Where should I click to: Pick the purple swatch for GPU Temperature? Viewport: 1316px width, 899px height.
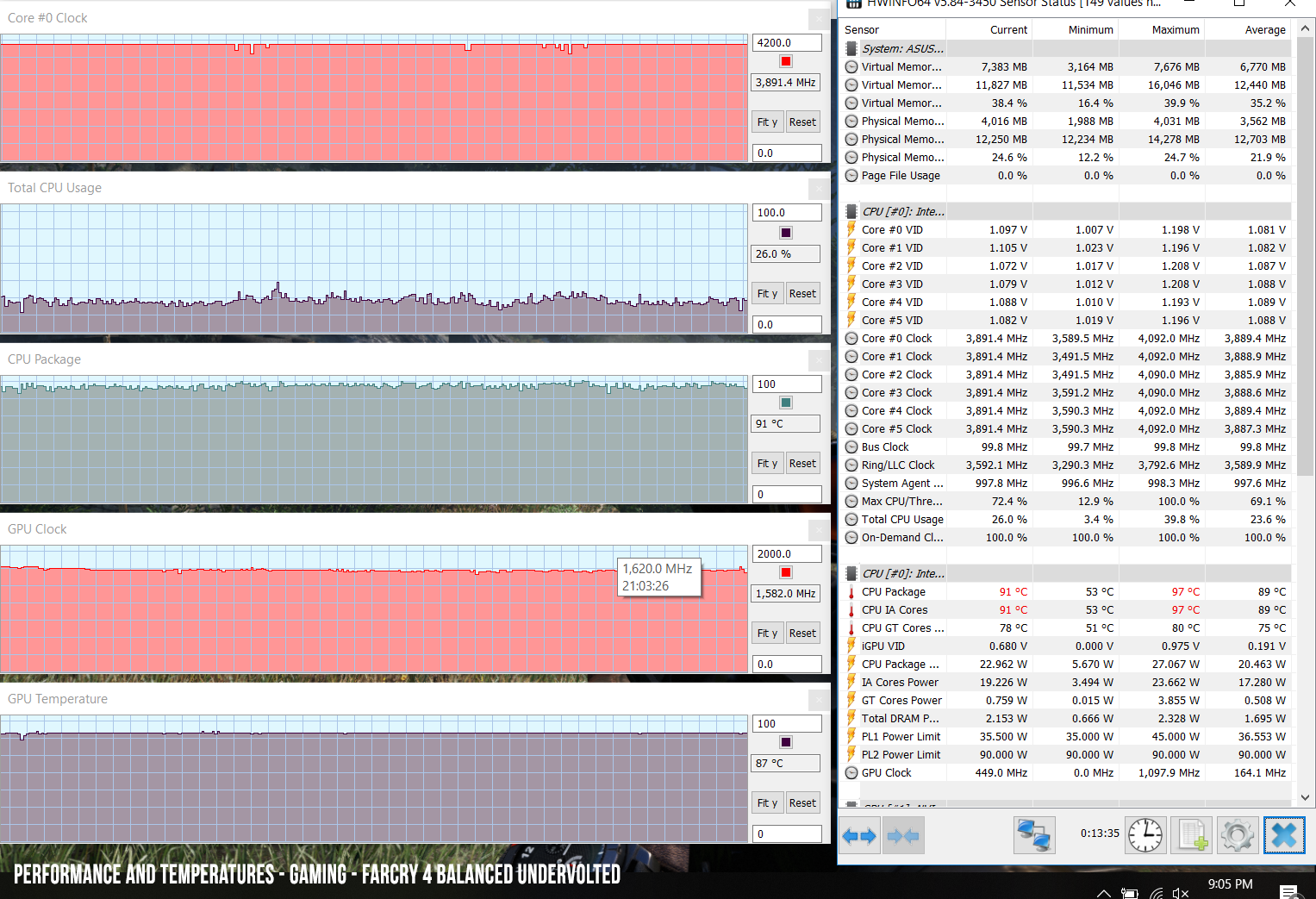(786, 742)
